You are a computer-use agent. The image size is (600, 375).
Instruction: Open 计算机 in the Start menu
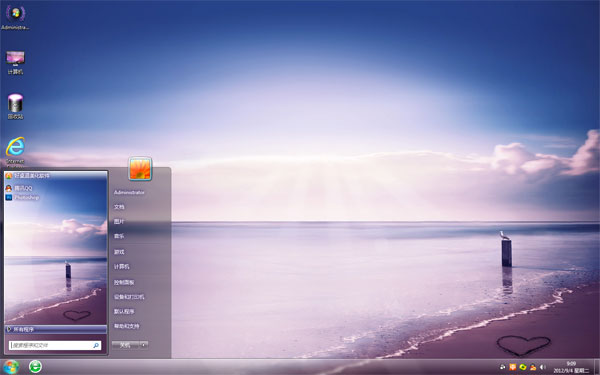[121, 267]
